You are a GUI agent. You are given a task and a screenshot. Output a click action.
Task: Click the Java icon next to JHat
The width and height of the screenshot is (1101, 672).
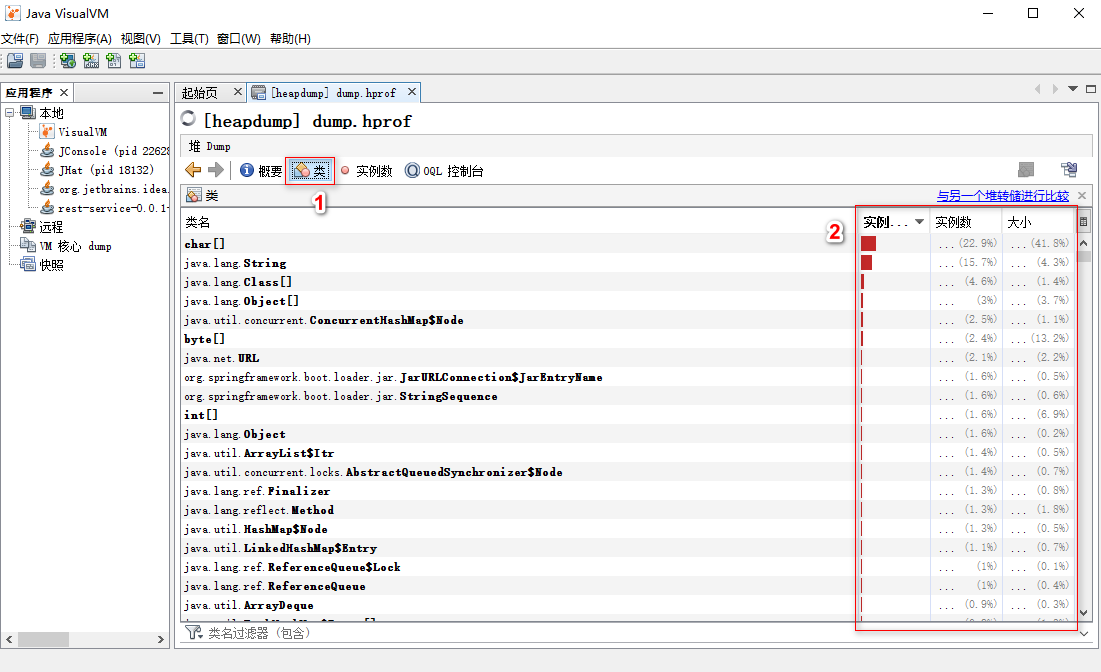pyautogui.click(x=47, y=169)
